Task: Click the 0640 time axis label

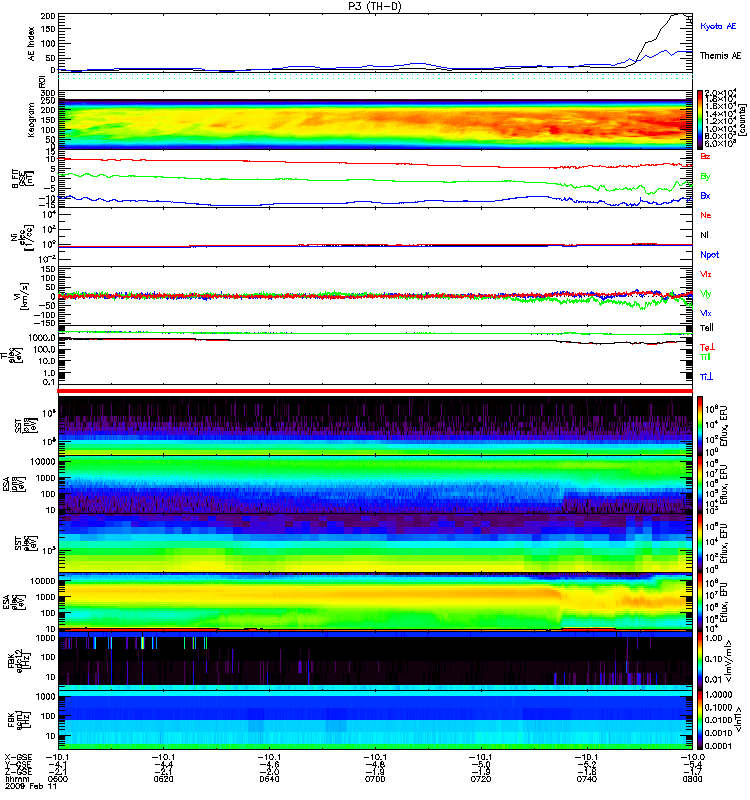Action: pos(269,779)
